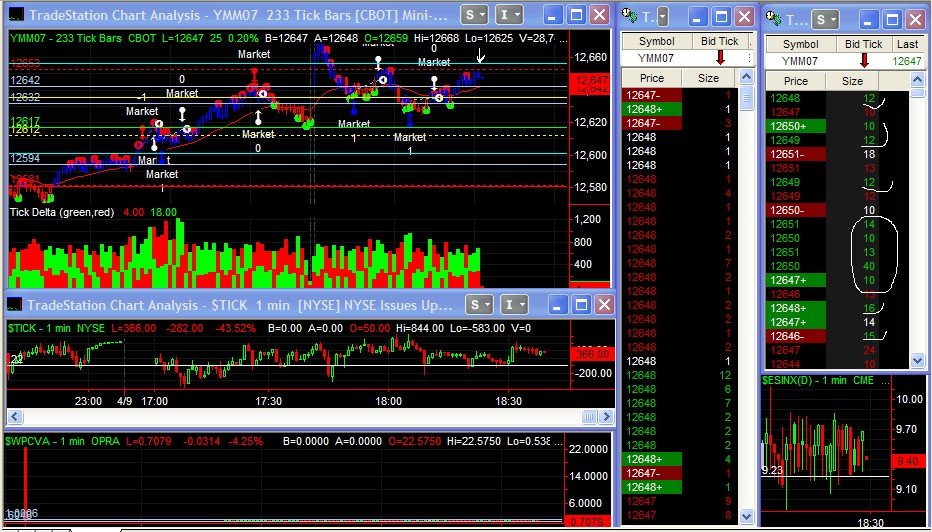Select the YMM07 symbol cell in the Time & Sales window without a Last column
932x532 pixels.
point(656,58)
